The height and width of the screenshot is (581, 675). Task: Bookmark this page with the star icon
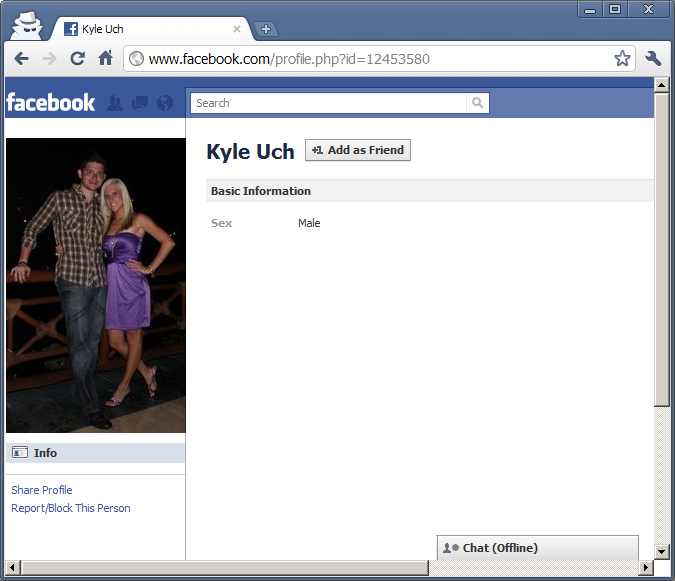coord(622,59)
